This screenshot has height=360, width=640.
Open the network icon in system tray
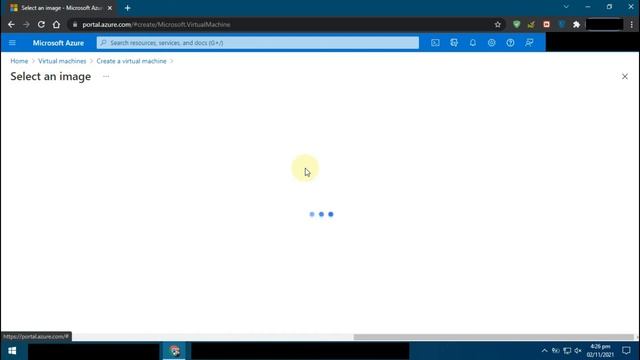coord(567,351)
